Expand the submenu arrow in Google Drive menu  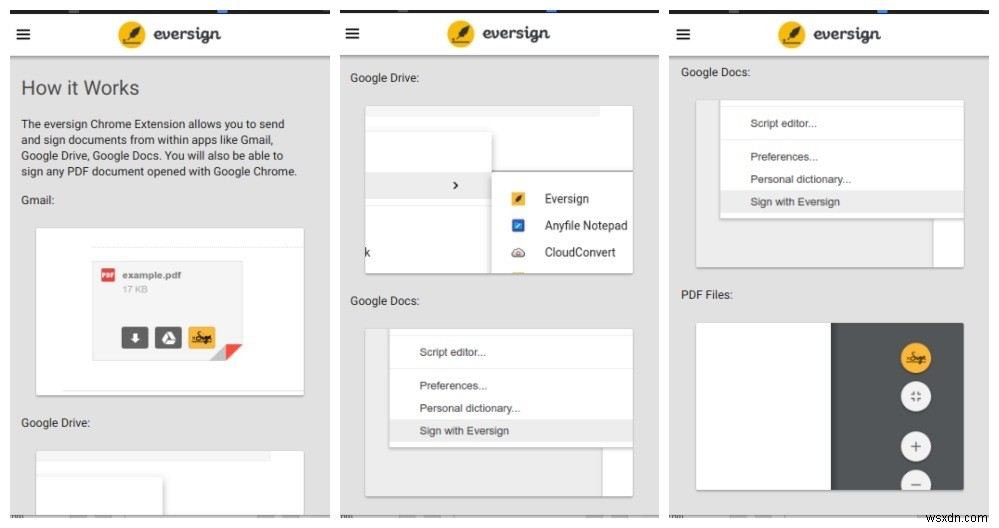click(456, 185)
